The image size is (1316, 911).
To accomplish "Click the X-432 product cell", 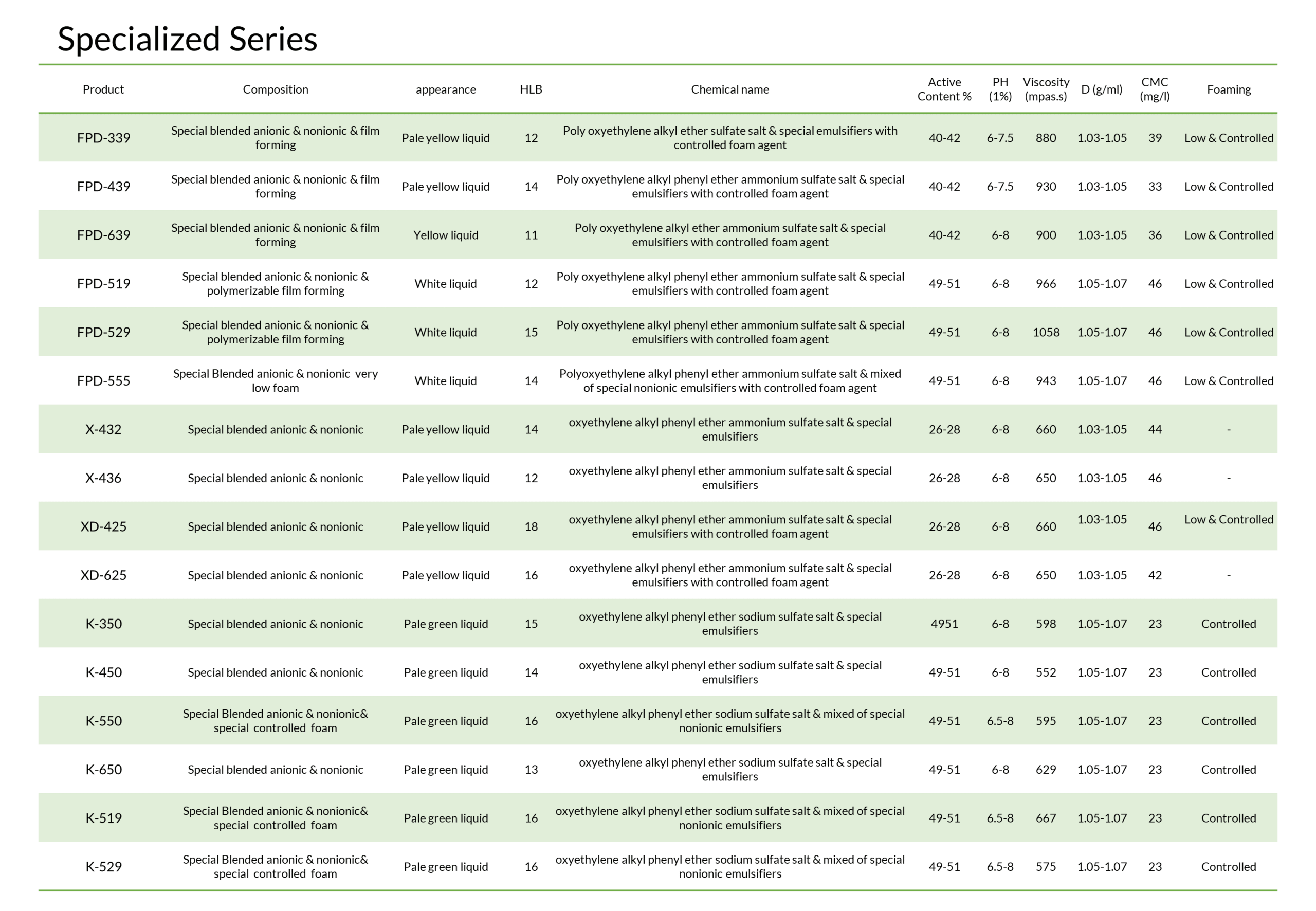I will (103, 429).
